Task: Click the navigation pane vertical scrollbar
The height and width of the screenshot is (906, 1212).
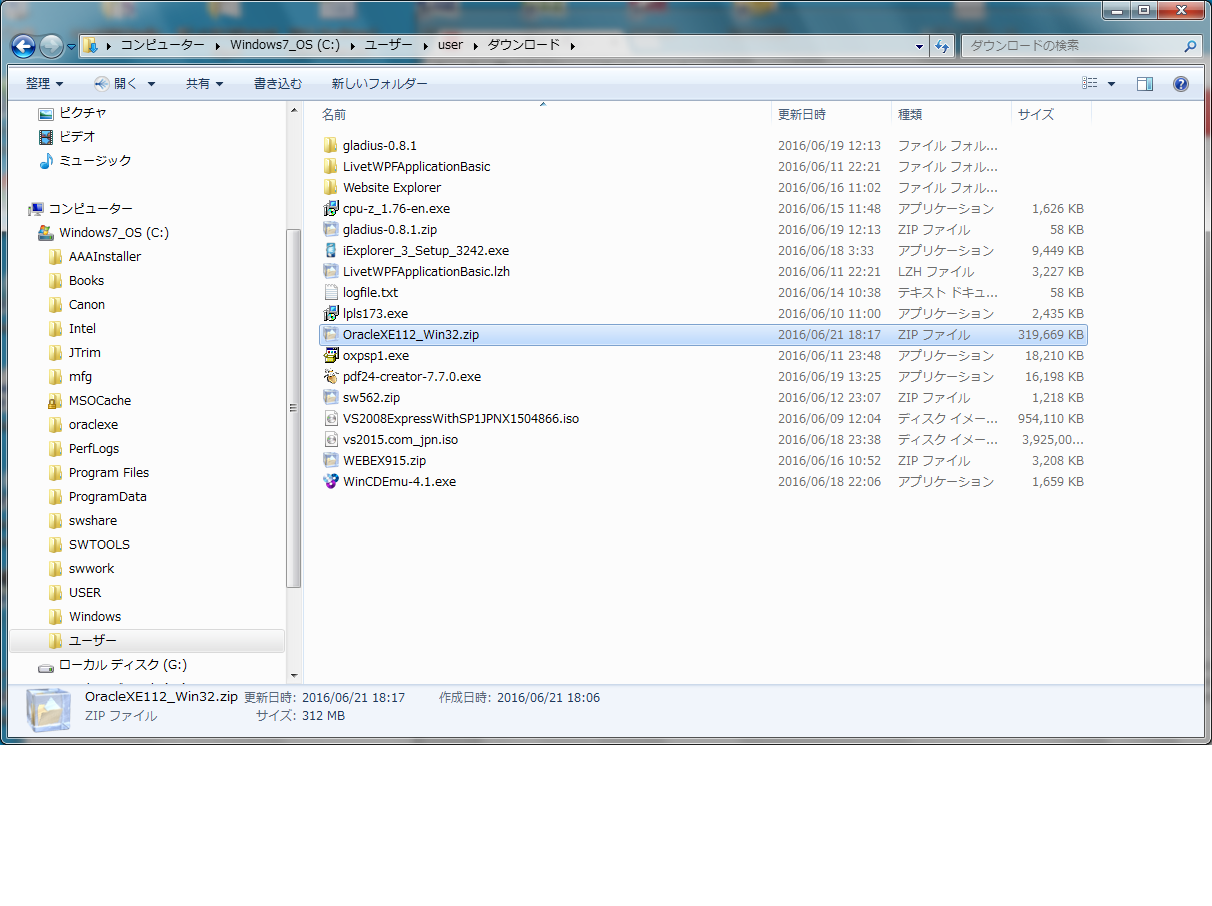Action: pos(294,407)
